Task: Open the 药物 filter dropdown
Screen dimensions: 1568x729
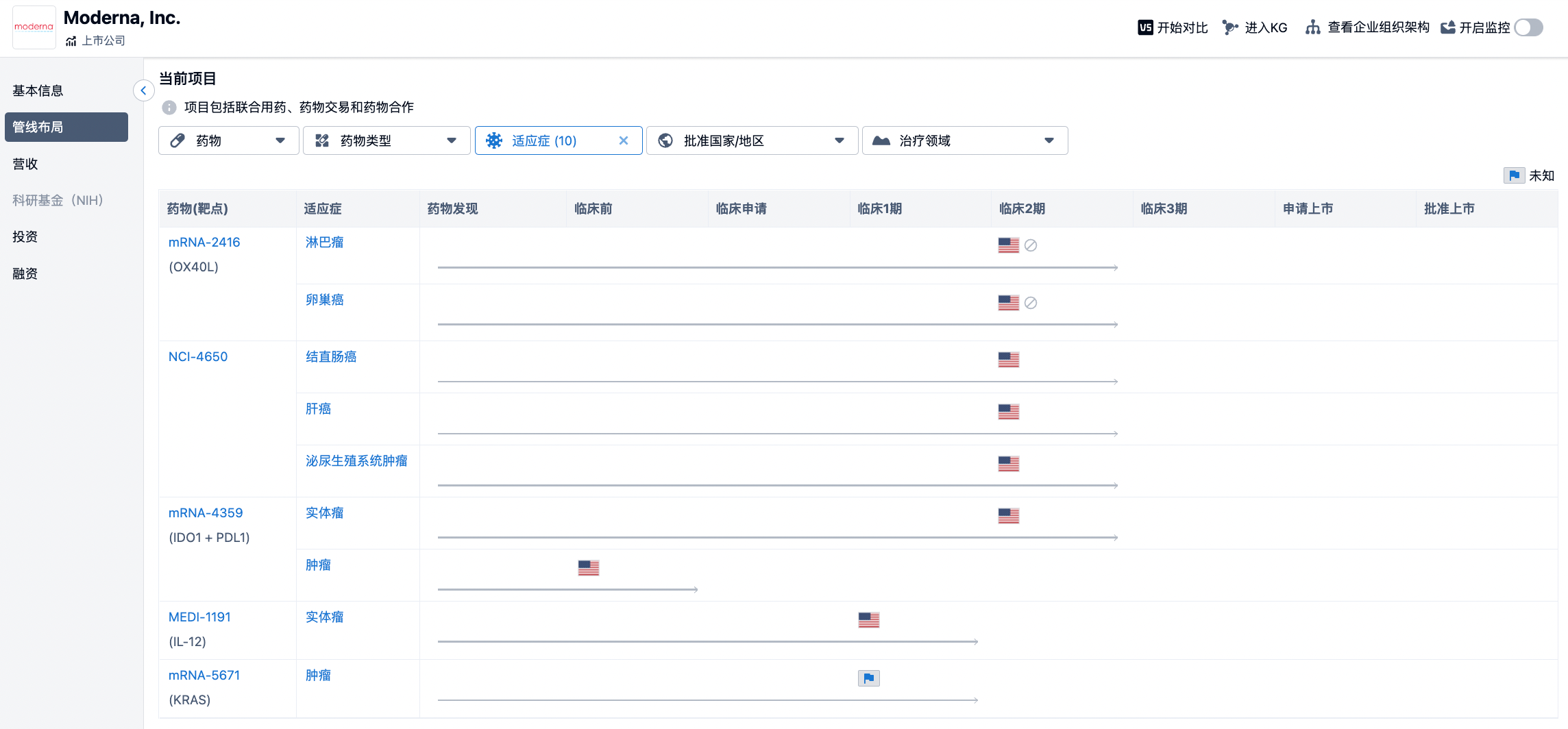Action: [229, 140]
